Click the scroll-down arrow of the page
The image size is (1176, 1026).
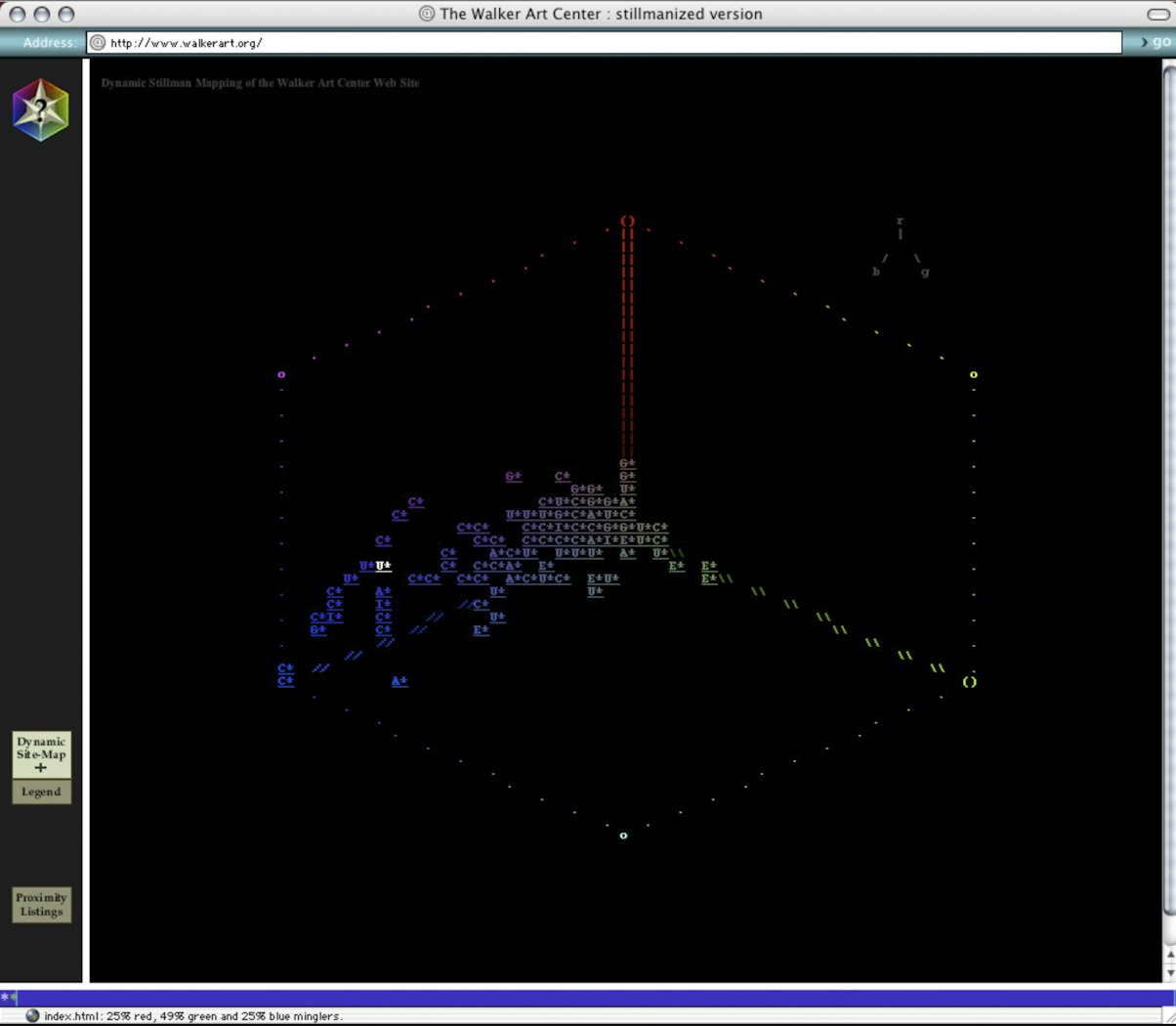[x=1168, y=974]
